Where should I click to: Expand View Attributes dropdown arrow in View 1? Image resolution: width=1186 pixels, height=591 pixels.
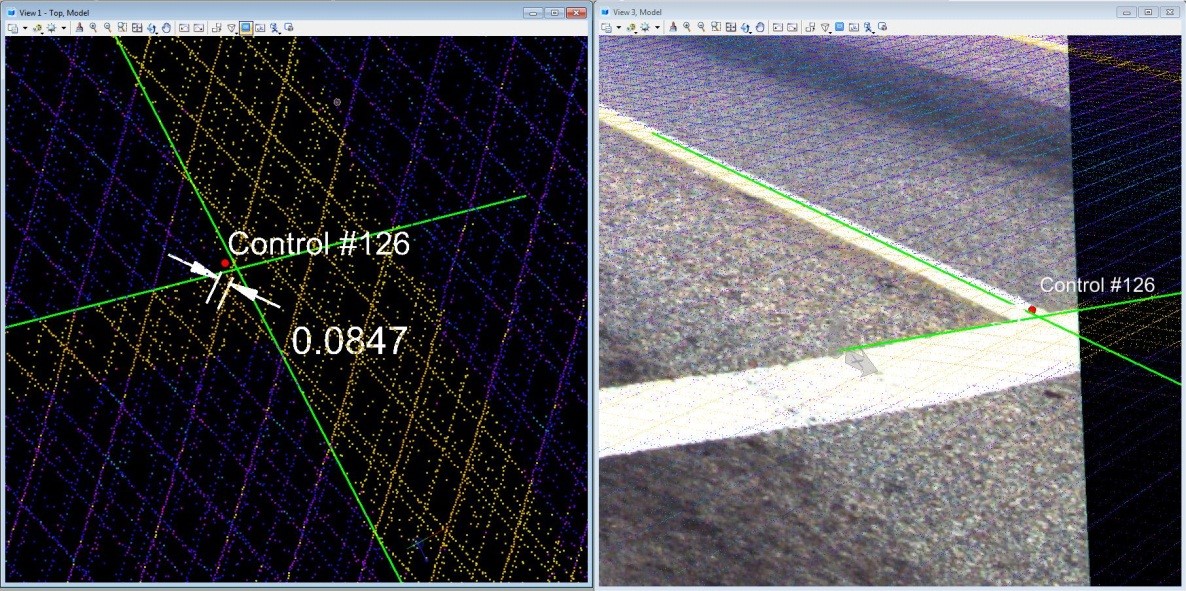coord(26,28)
